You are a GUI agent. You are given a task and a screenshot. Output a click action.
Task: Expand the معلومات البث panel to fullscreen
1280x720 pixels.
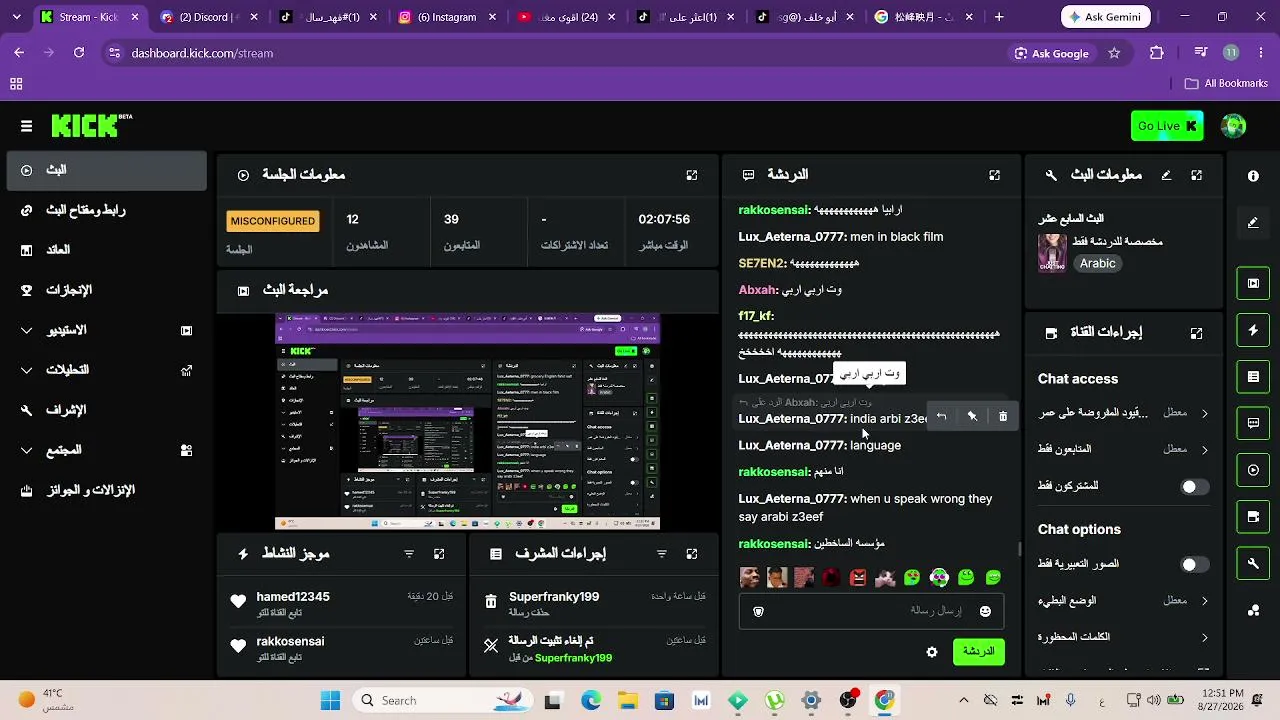point(1196,175)
